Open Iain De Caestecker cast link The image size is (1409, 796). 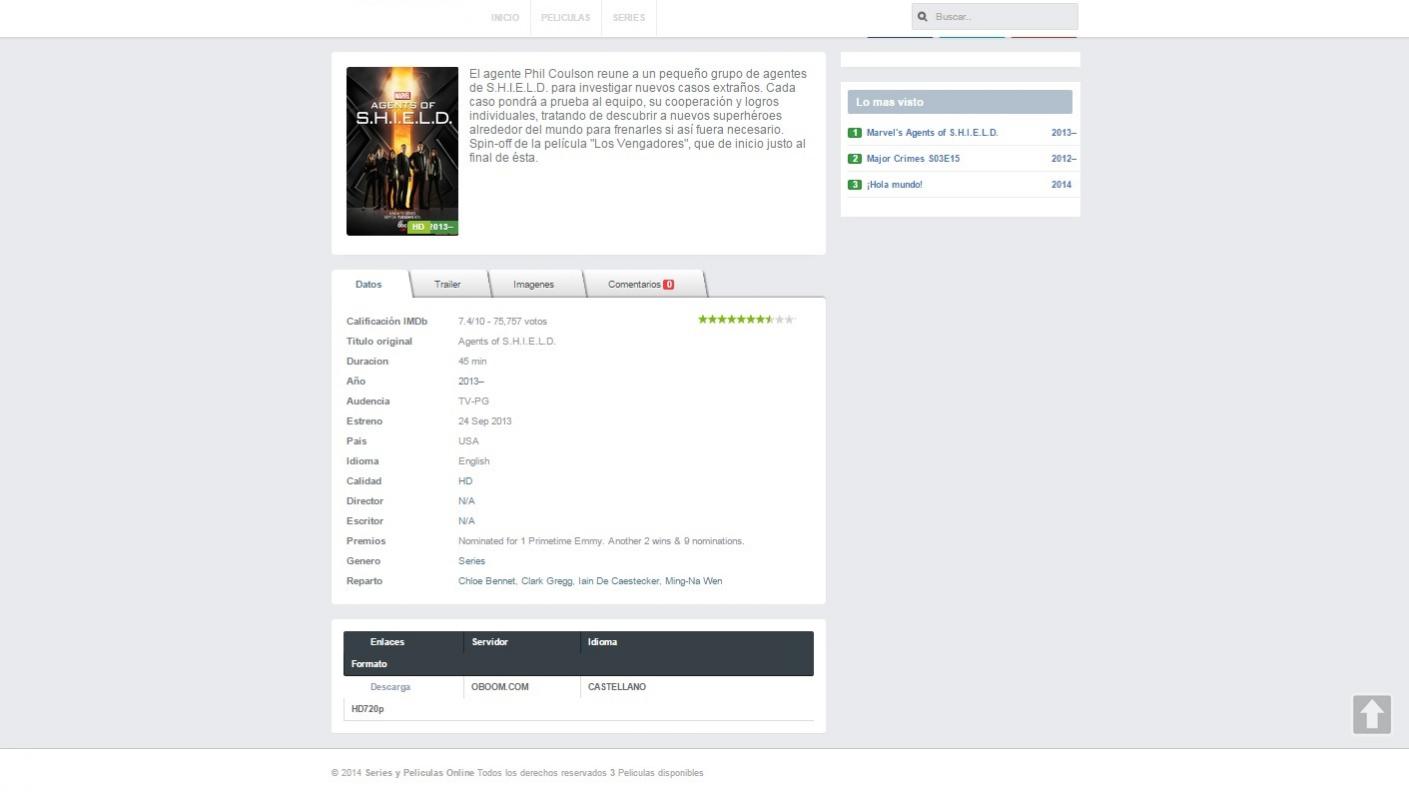618,581
